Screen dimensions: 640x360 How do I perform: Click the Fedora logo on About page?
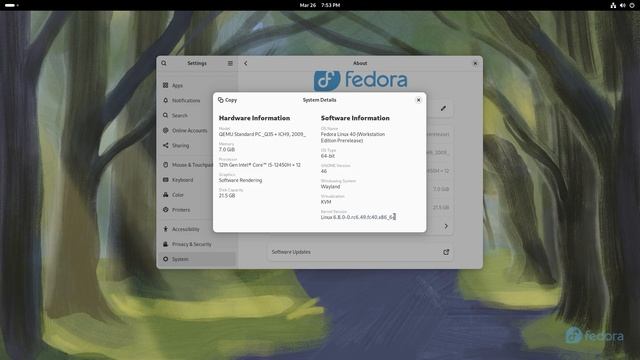click(x=360, y=80)
